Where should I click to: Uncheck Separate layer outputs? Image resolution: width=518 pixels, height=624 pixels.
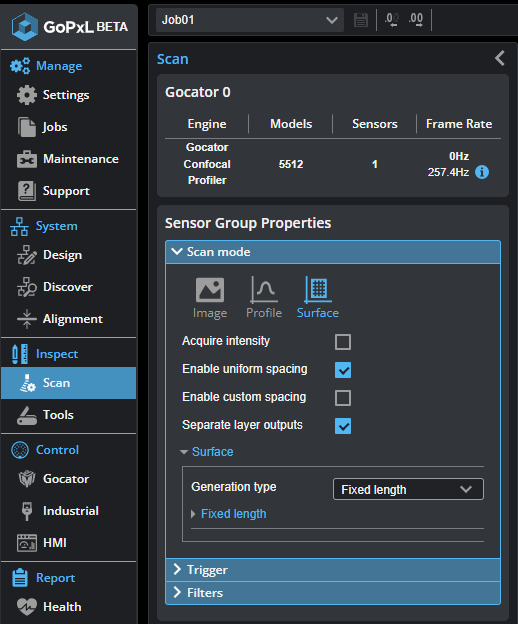click(x=343, y=426)
